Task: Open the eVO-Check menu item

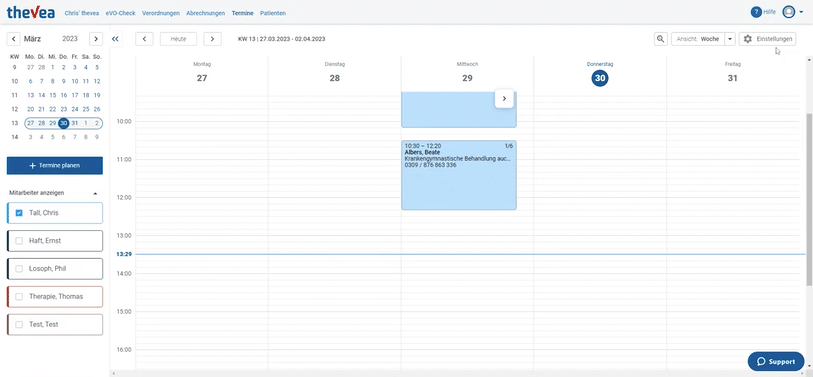Action: (x=120, y=13)
